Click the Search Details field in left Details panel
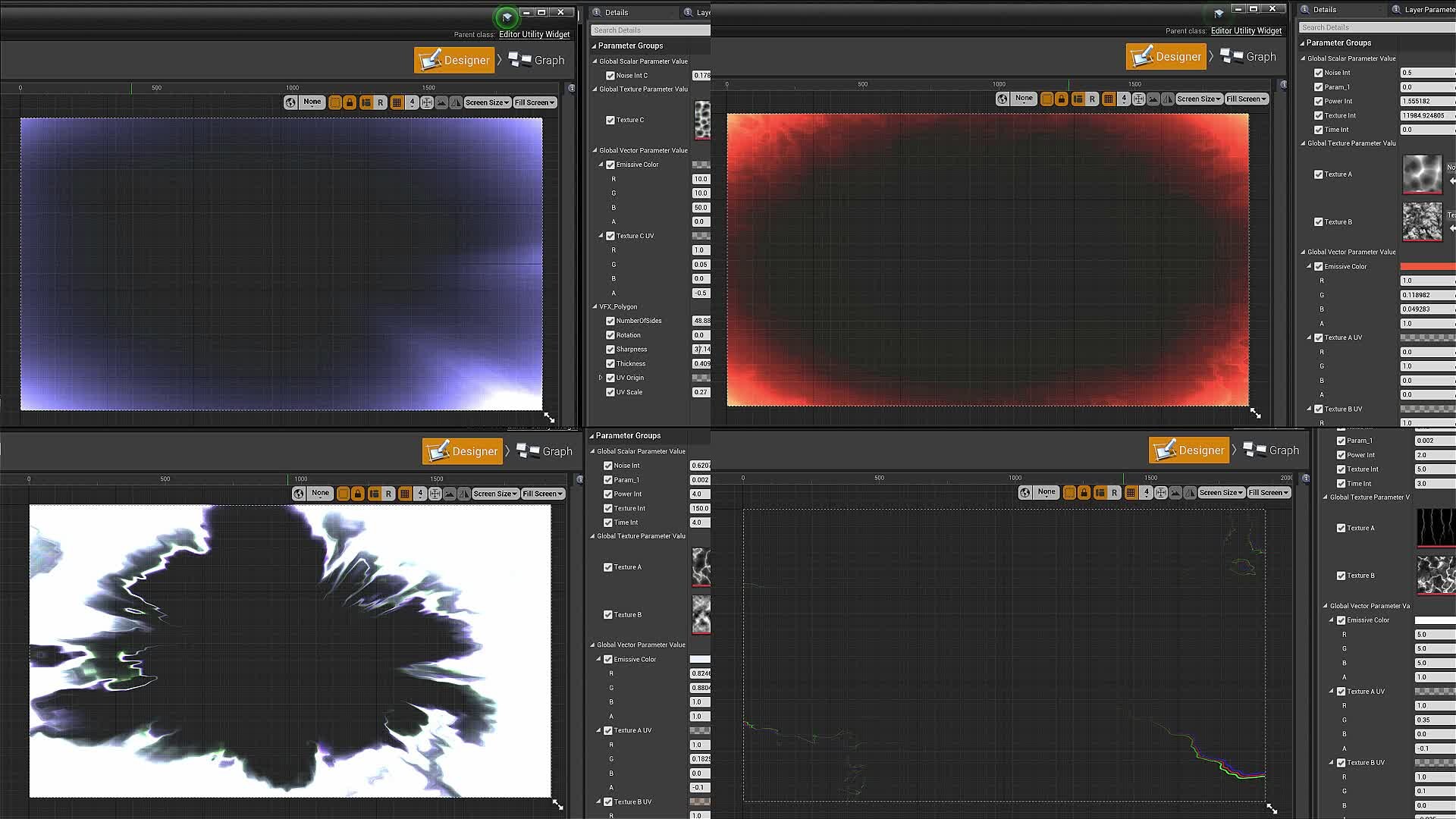This screenshot has height=819, width=1456. (x=649, y=30)
